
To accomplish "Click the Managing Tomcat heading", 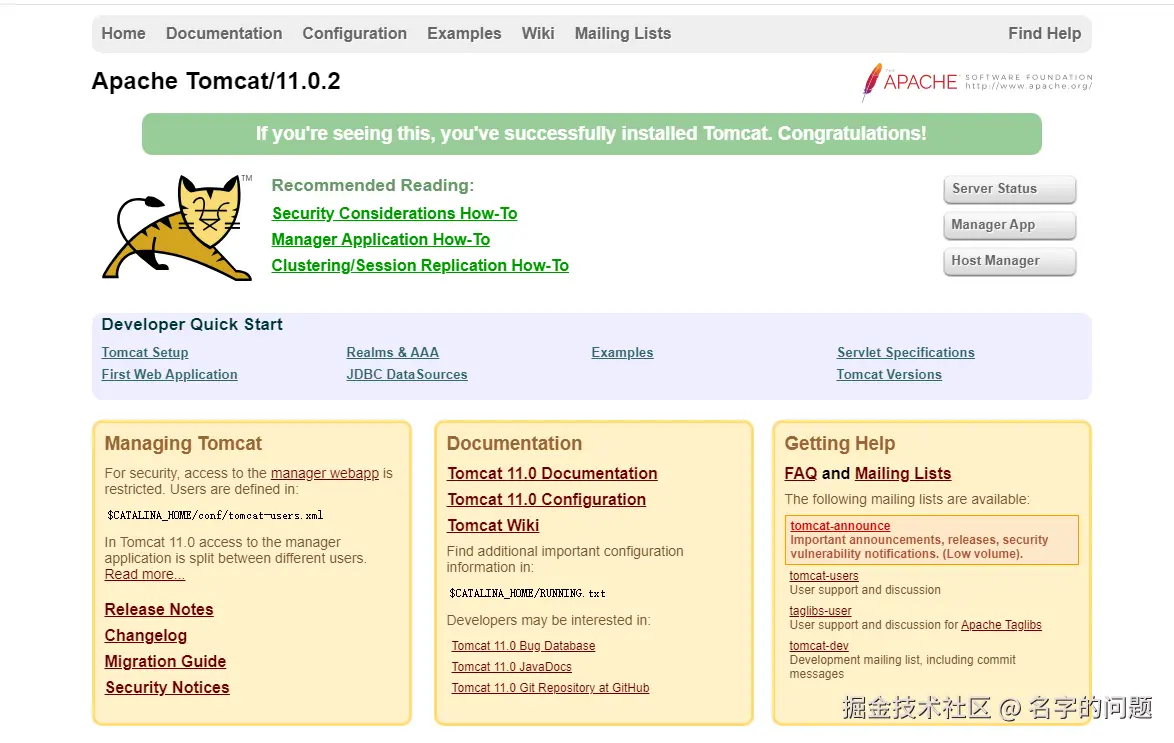I will point(183,443).
